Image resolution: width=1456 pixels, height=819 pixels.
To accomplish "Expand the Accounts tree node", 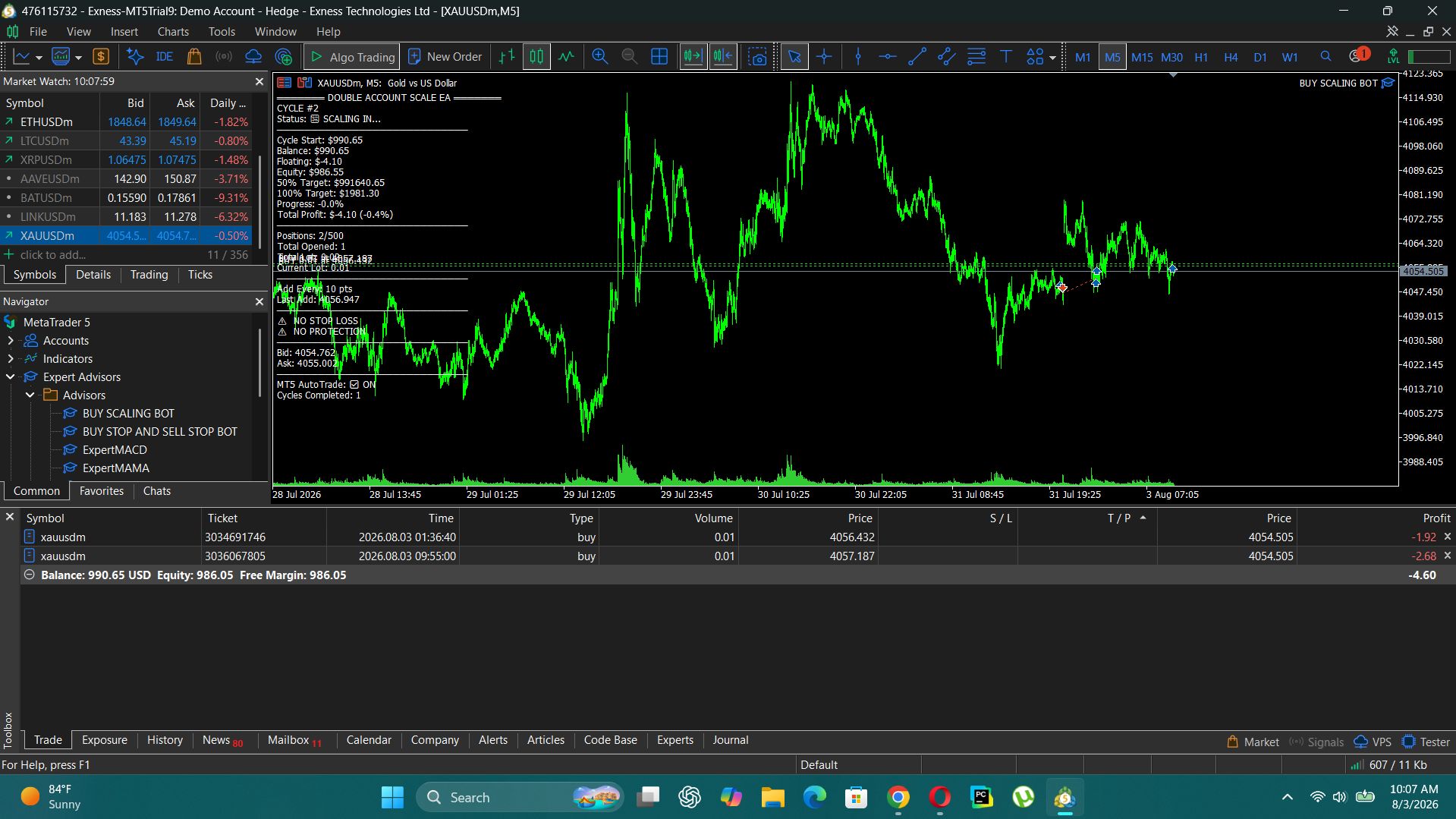I will pyautogui.click(x=11, y=341).
